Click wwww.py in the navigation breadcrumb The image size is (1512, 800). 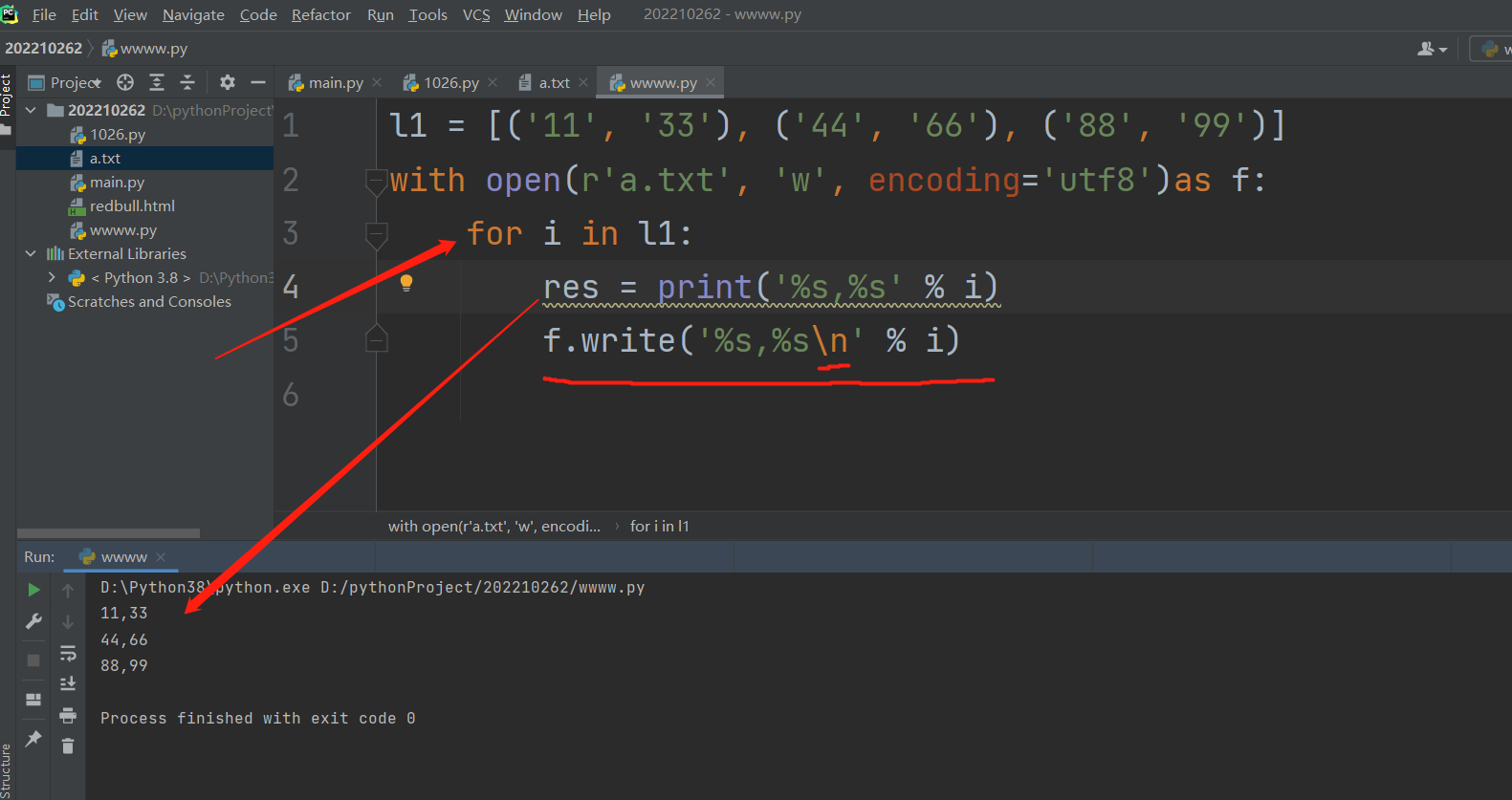coord(144,48)
